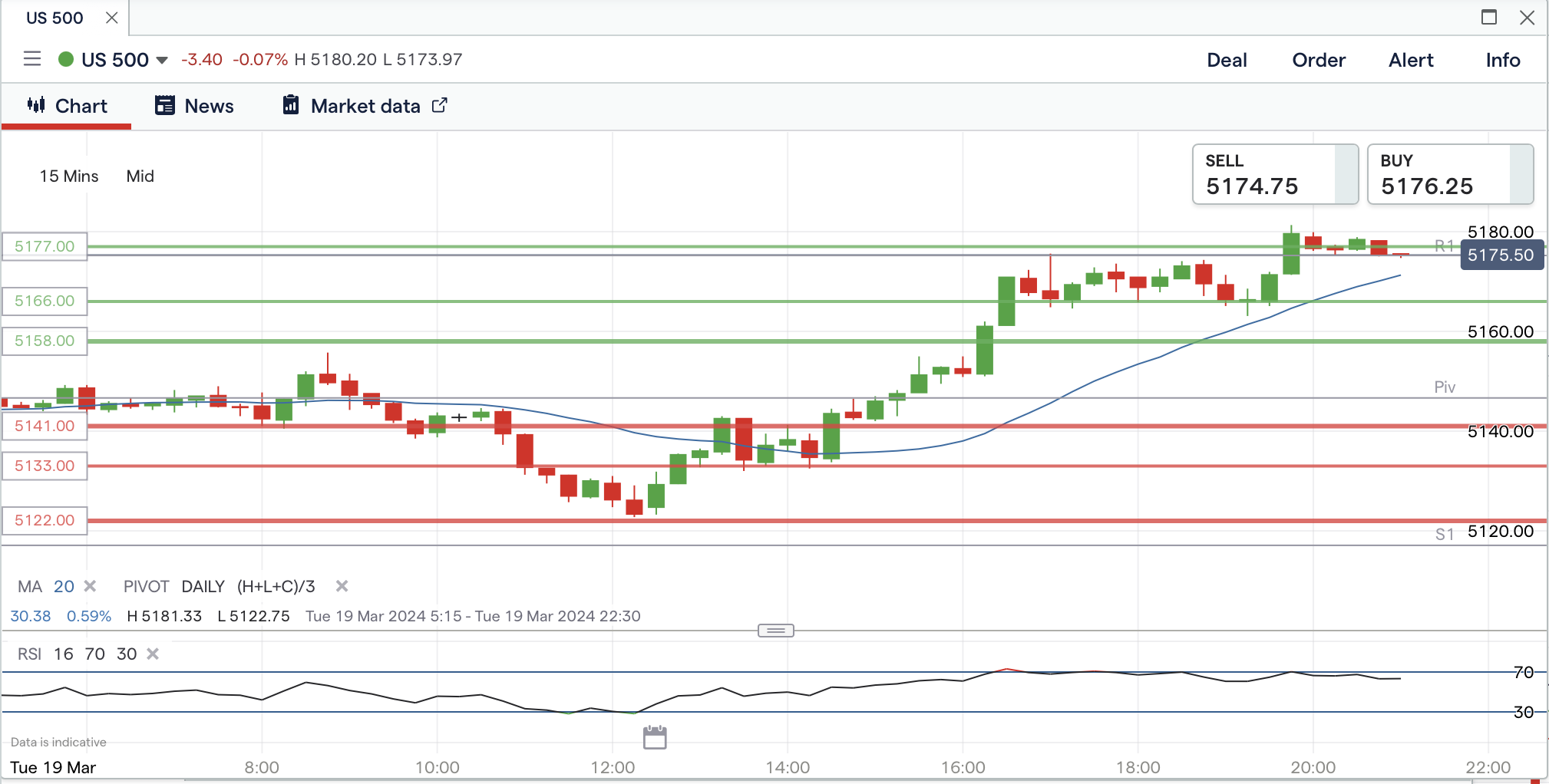Open the MA indicator settings
Image resolution: width=1549 pixels, height=784 pixels.
(x=30, y=587)
